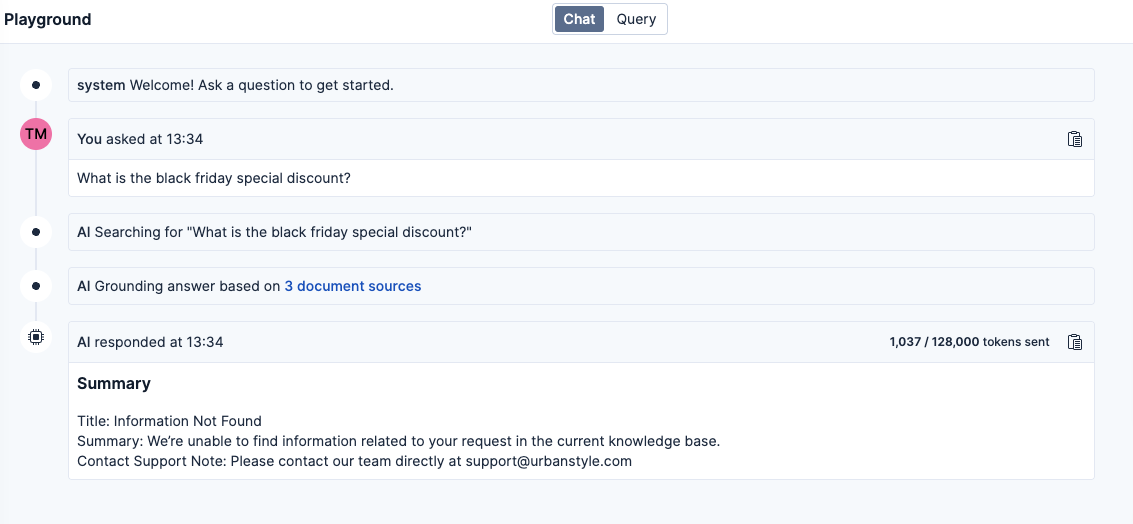
Task: Click the AI chip icon on the timeline
Action: point(36,338)
